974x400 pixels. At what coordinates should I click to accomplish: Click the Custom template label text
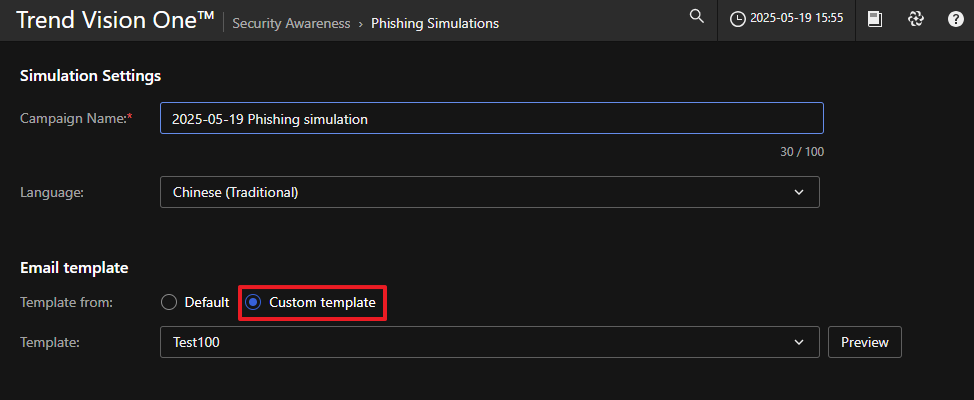pos(322,302)
